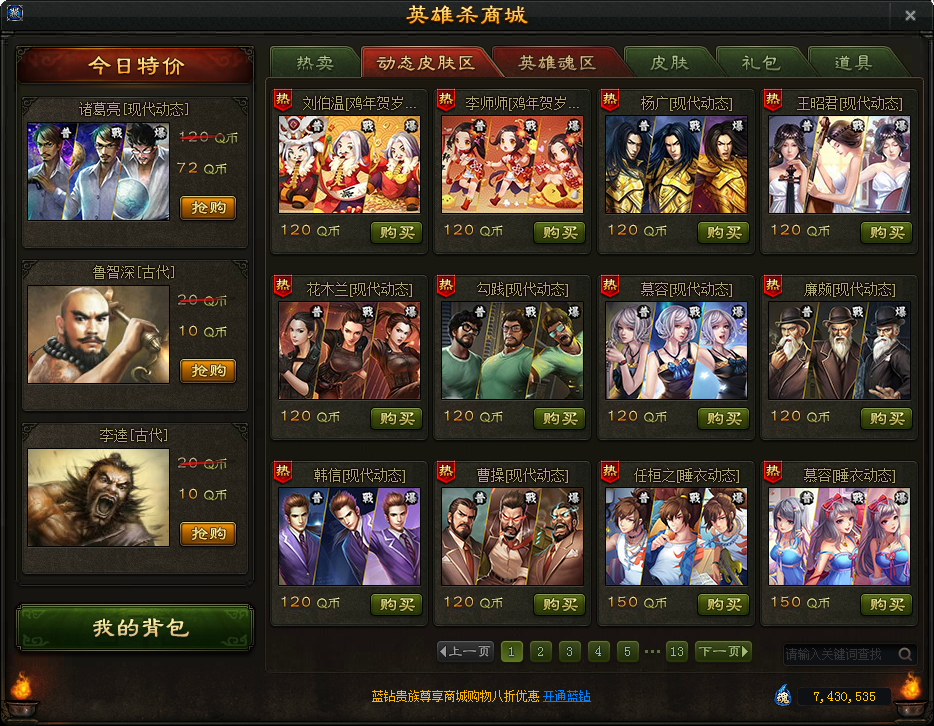Viewport: 934px width, 726px height.
Task: View the 王昭君[现代动态] skin artwork
Action: [839, 164]
